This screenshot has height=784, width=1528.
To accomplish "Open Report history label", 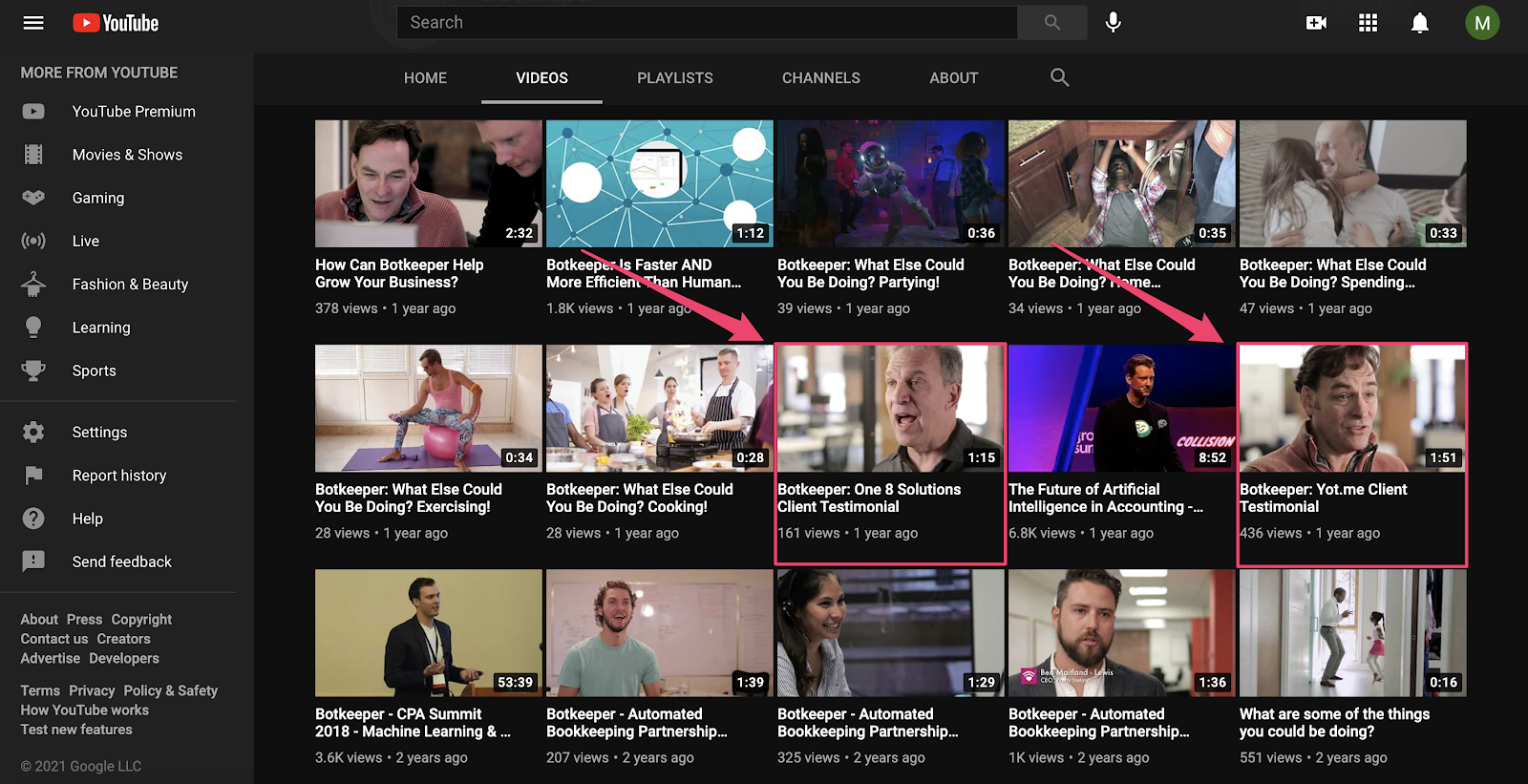I will [x=119, y=476].
